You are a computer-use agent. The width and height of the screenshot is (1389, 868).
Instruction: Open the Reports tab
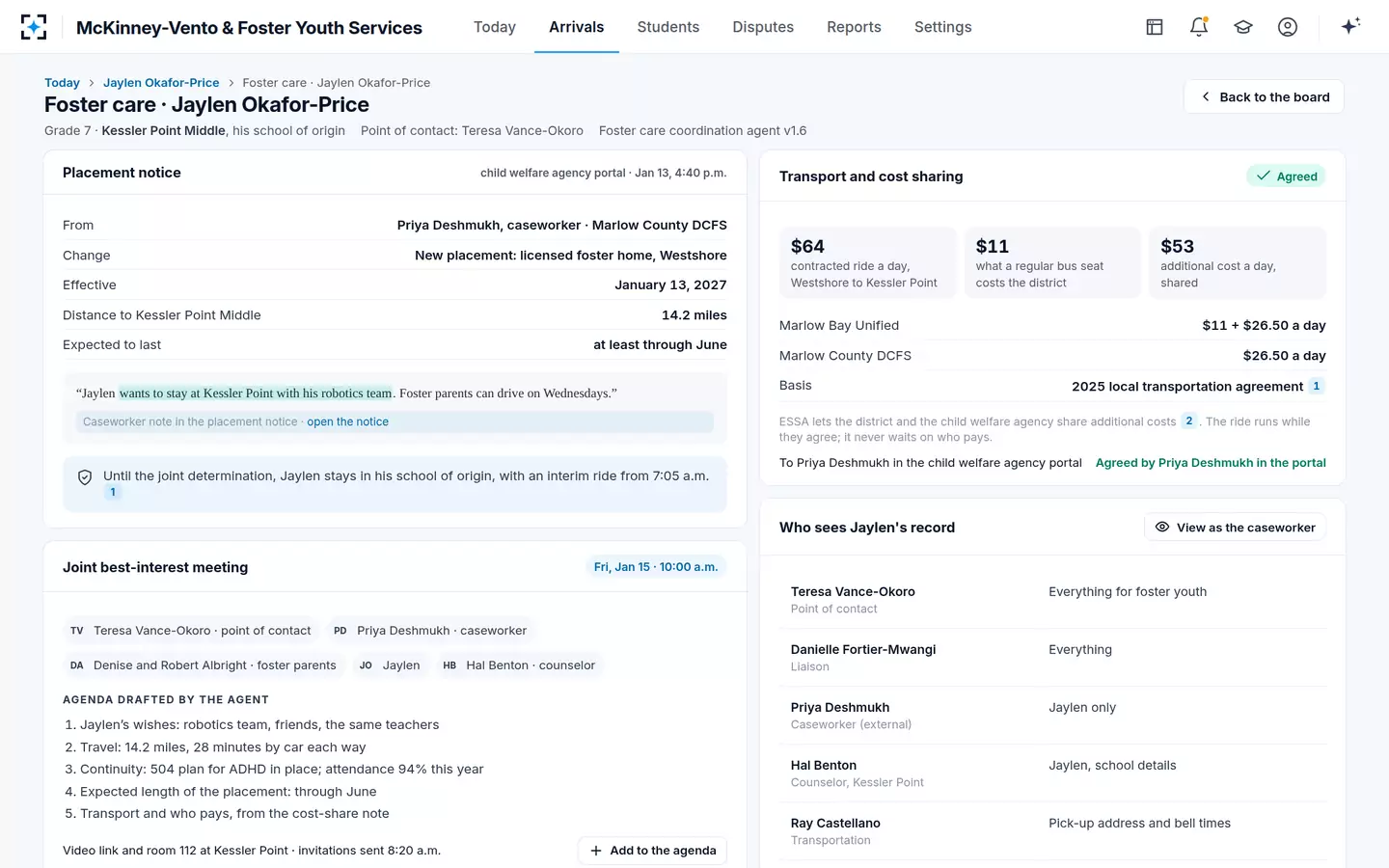[854, 27]
